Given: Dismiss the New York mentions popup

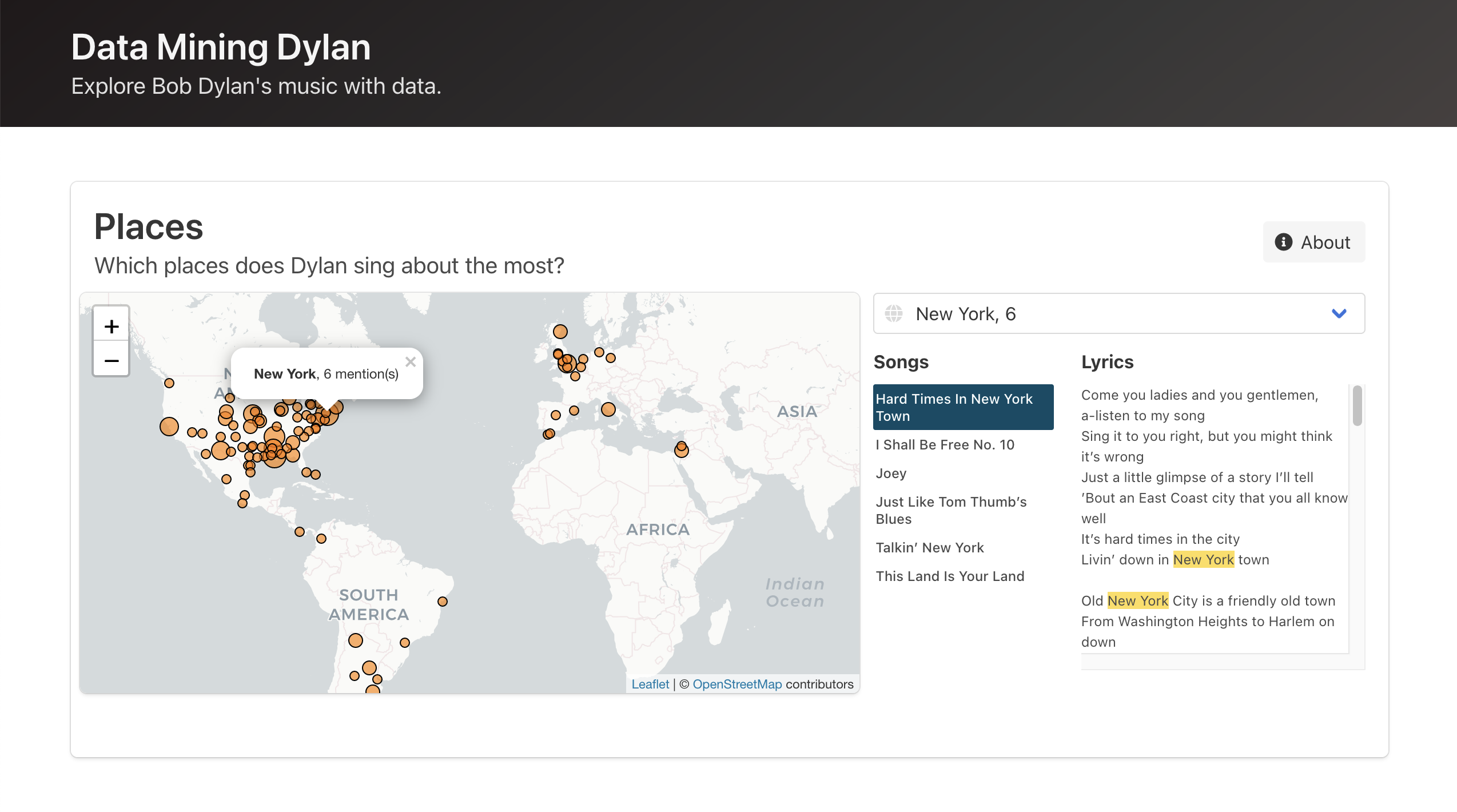Looking at the screenshot, I should 410,361.
